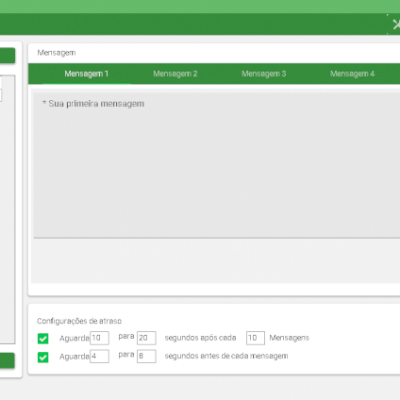Select the left side list panel
400x400 pixels.
(x=7, y=209)
